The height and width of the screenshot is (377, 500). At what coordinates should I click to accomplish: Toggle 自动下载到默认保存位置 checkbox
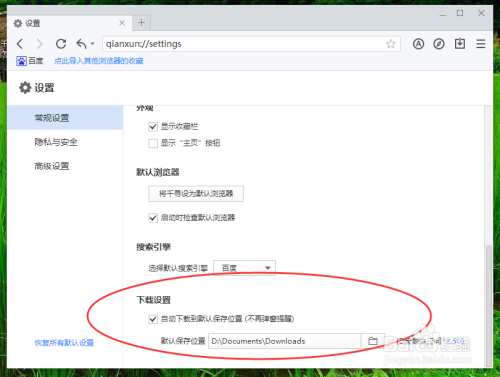point(153,319)
